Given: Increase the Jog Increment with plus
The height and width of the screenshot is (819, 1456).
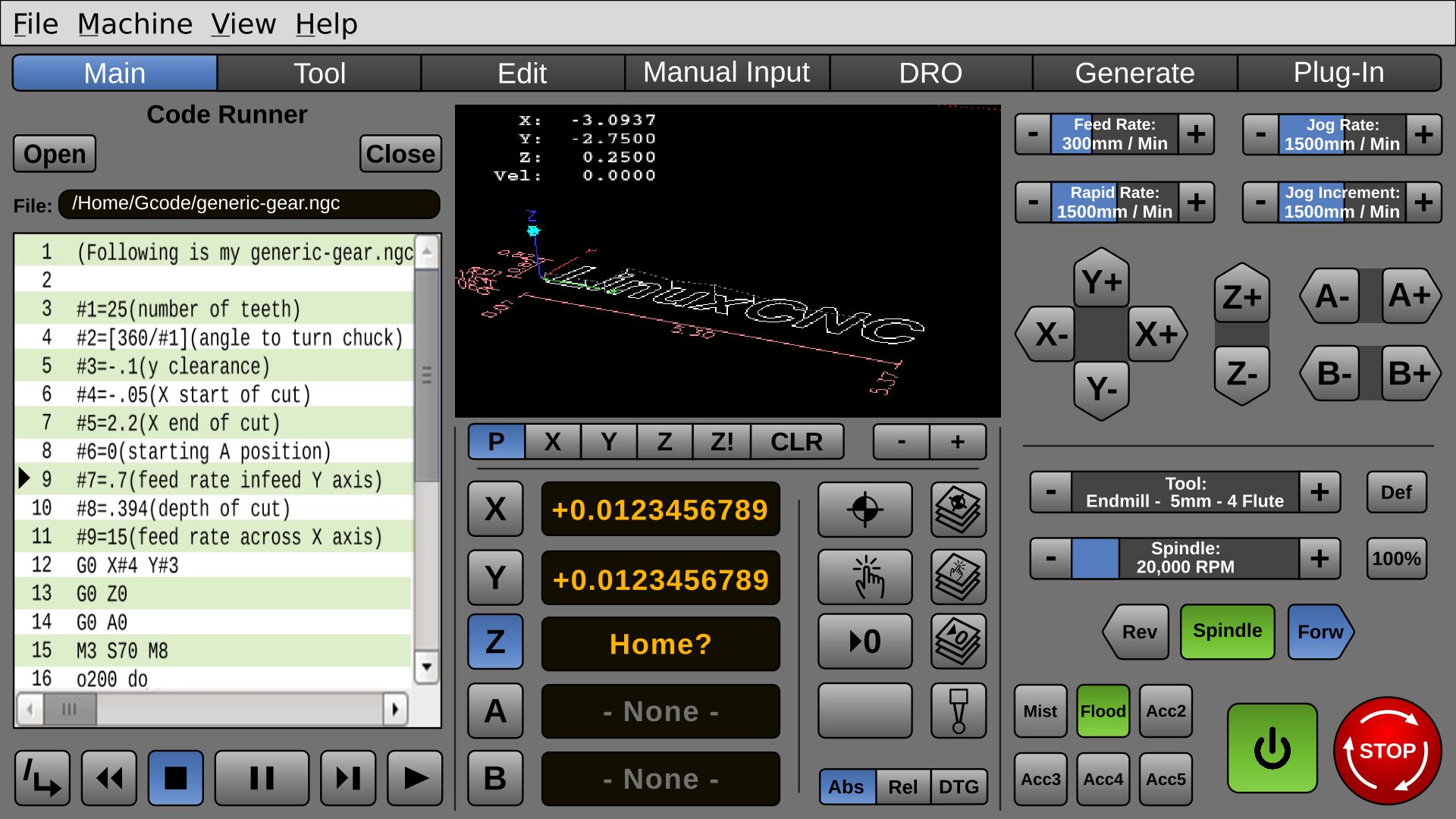Looking at the screenshot, I should click(1423, 202).
